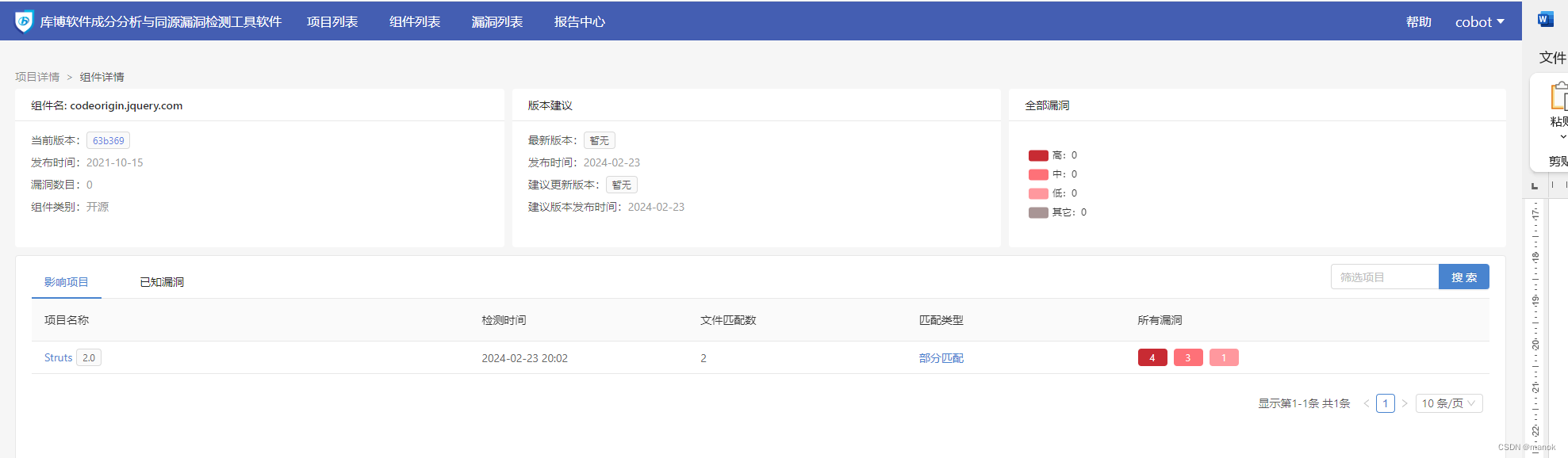The width and height of the screenshot is (1568, 458).
Task: Click the shield logo icon in header
Action: pyautogui.click(x=25, y=21)
